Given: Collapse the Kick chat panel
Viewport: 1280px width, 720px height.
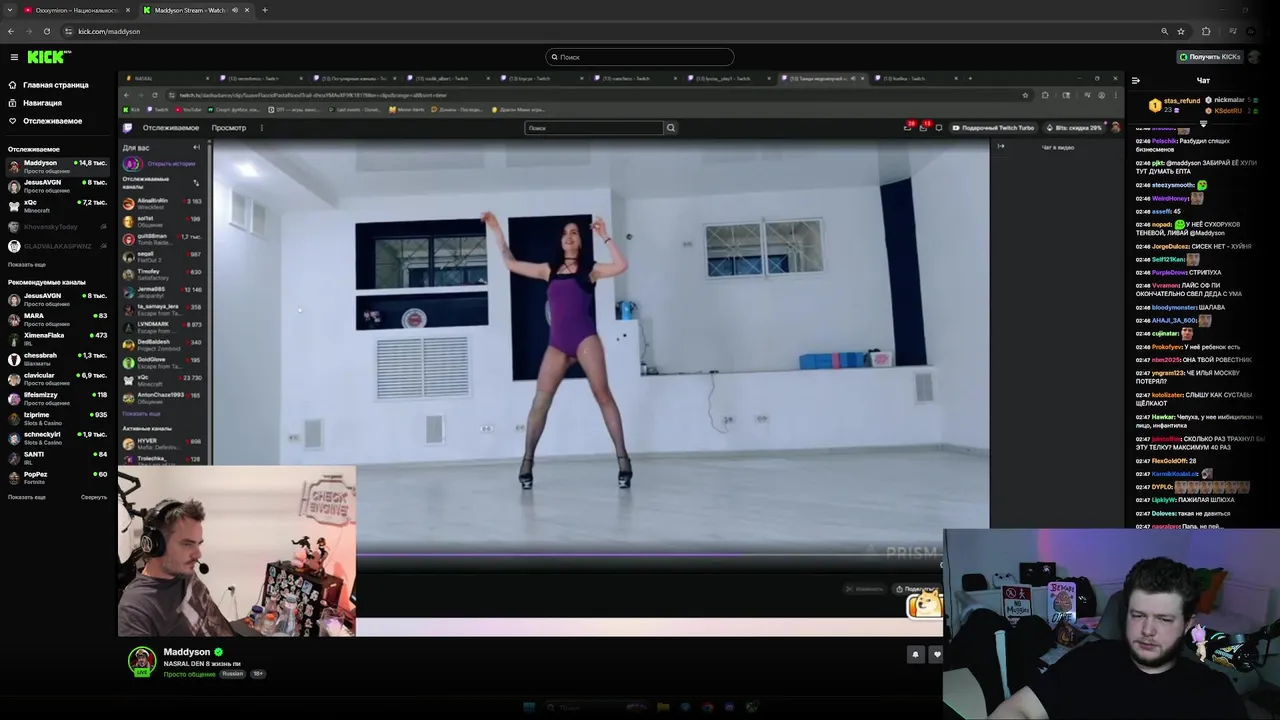Looking at the screenshot, I should (x=1135, y=80).
